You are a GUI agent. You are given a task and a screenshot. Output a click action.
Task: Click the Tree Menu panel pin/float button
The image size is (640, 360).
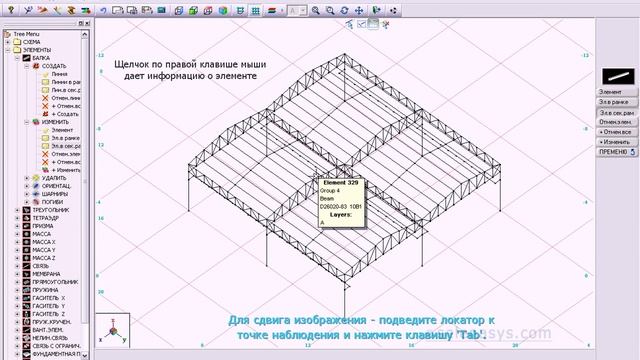pos(81,23)
